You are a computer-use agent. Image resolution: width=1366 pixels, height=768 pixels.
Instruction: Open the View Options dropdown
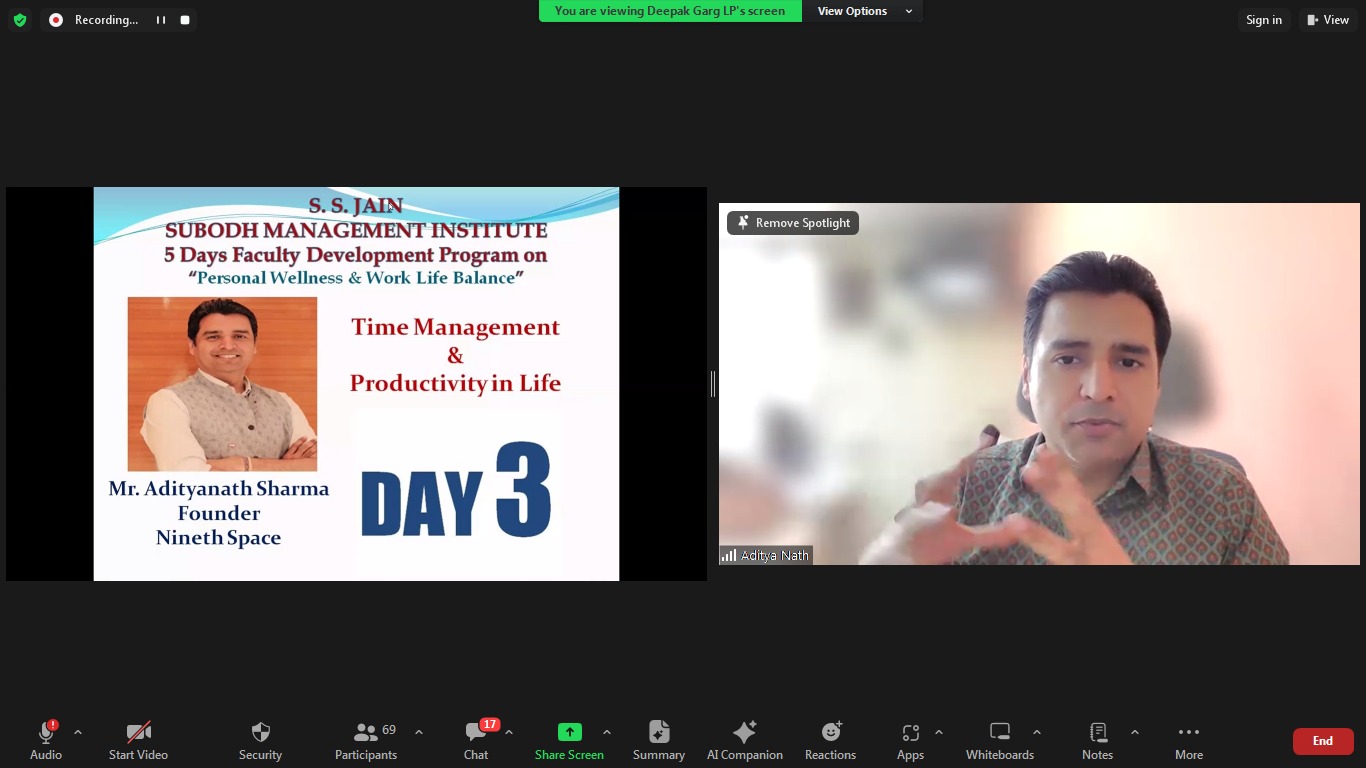tap(864, 11)
